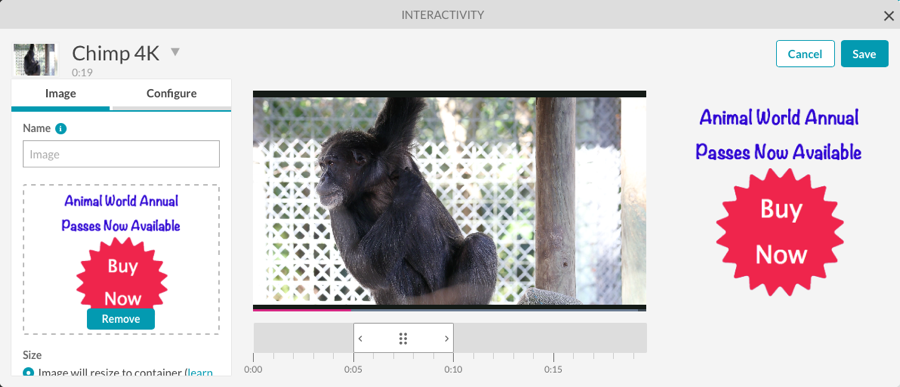The width and height of the screenshot is (900, 387).
Task: Save the interactivity settings
Action: point(864,54)
